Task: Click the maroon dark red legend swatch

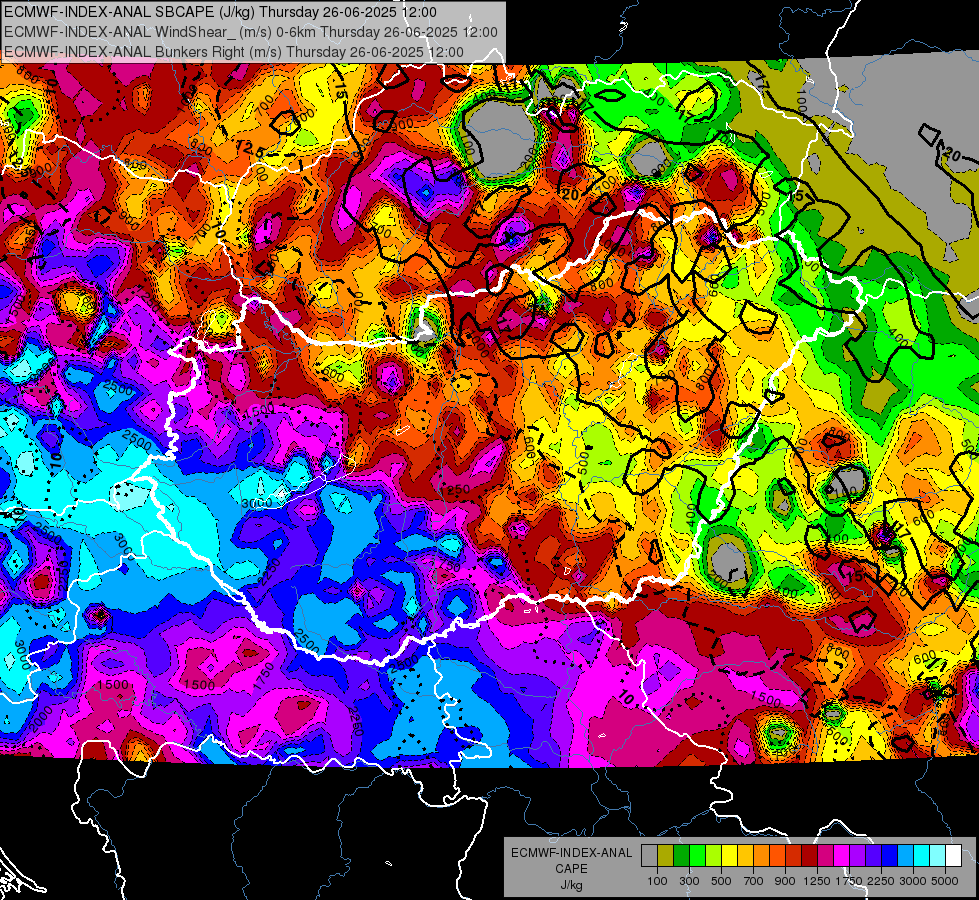Action: click(x=810, y=856)
